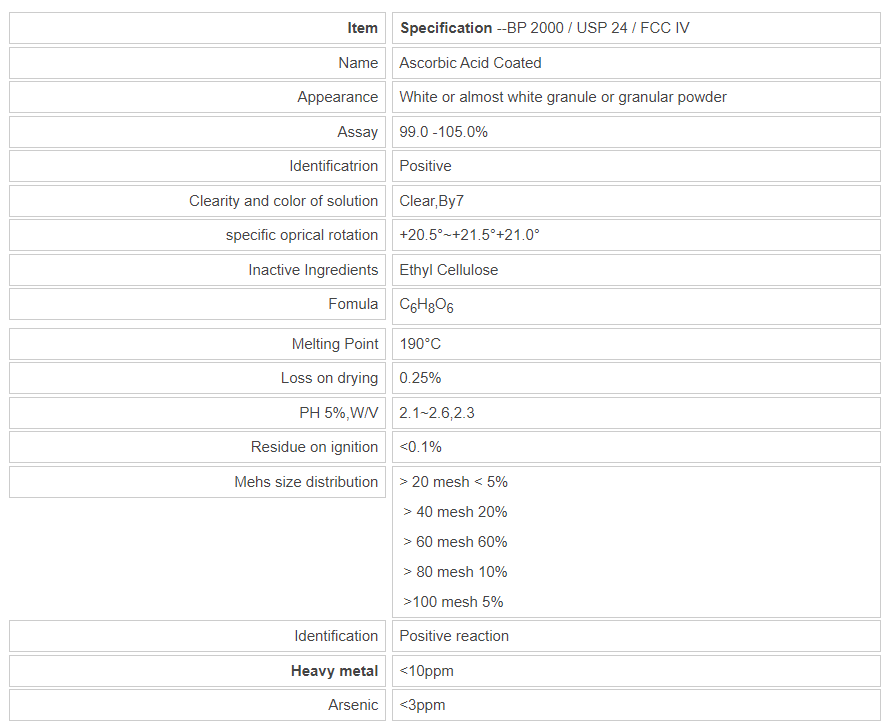Click the Residue on ignition value <0.1%

click(x=420, y=447)
